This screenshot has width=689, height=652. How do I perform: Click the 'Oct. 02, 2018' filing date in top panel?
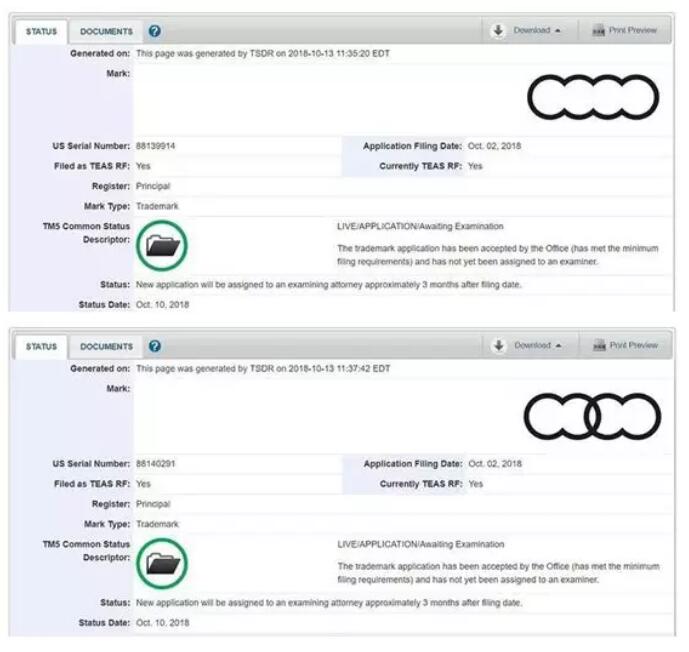coord(494,146)
